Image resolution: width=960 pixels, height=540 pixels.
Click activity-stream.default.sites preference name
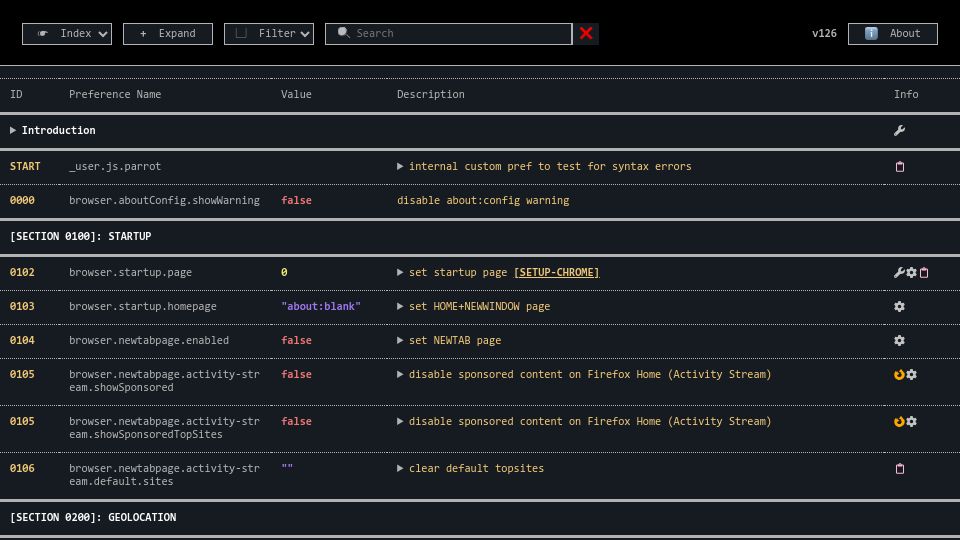coord(164,475)
